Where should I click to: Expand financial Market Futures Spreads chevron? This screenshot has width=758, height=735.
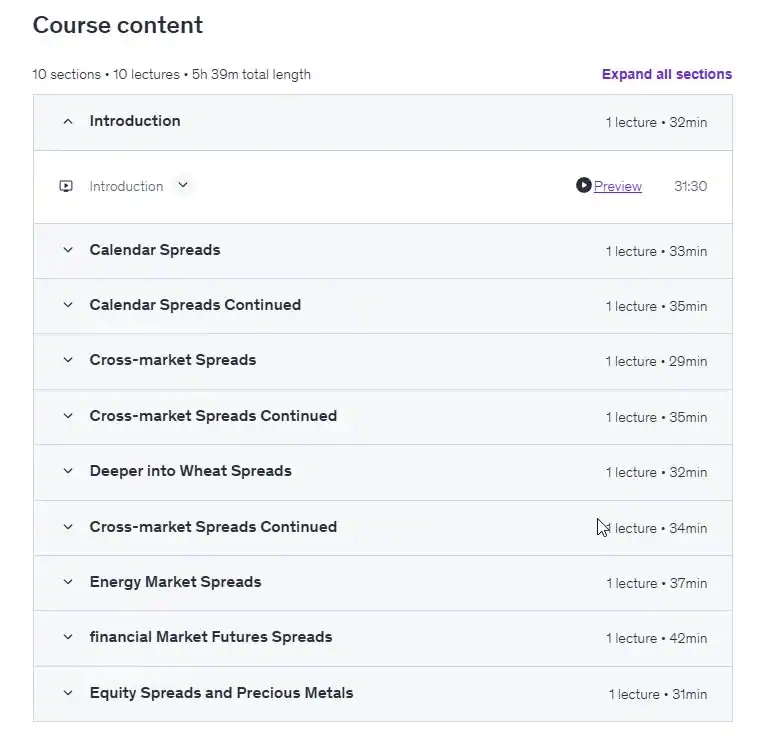68,637
